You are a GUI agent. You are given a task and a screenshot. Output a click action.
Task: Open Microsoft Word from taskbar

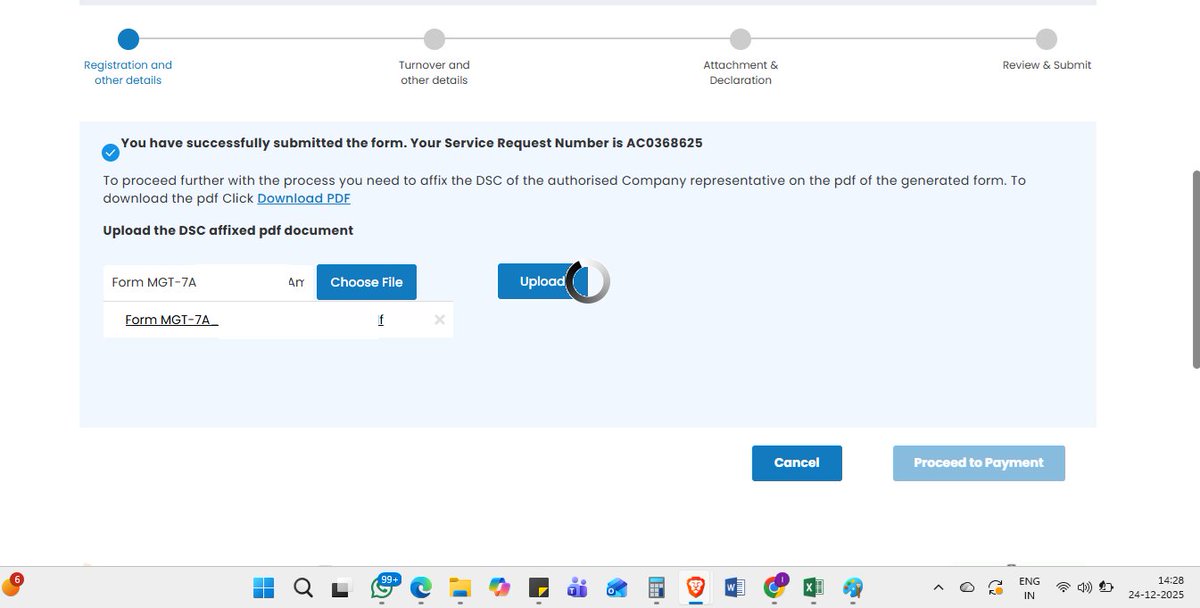[x=734, y=588]
